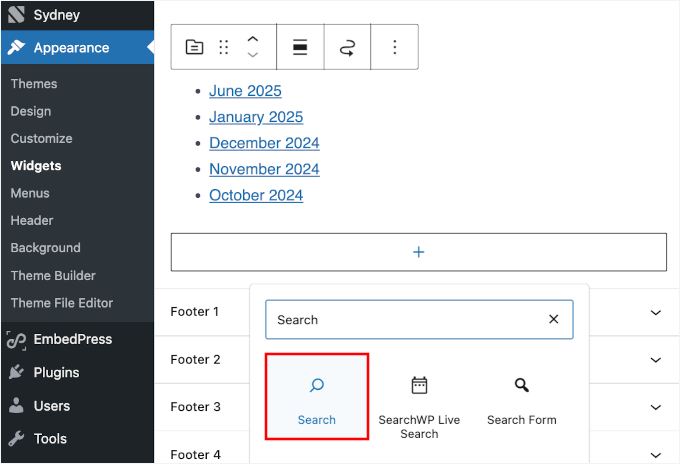
Task: Click the add block plus button
Action: 419,252
